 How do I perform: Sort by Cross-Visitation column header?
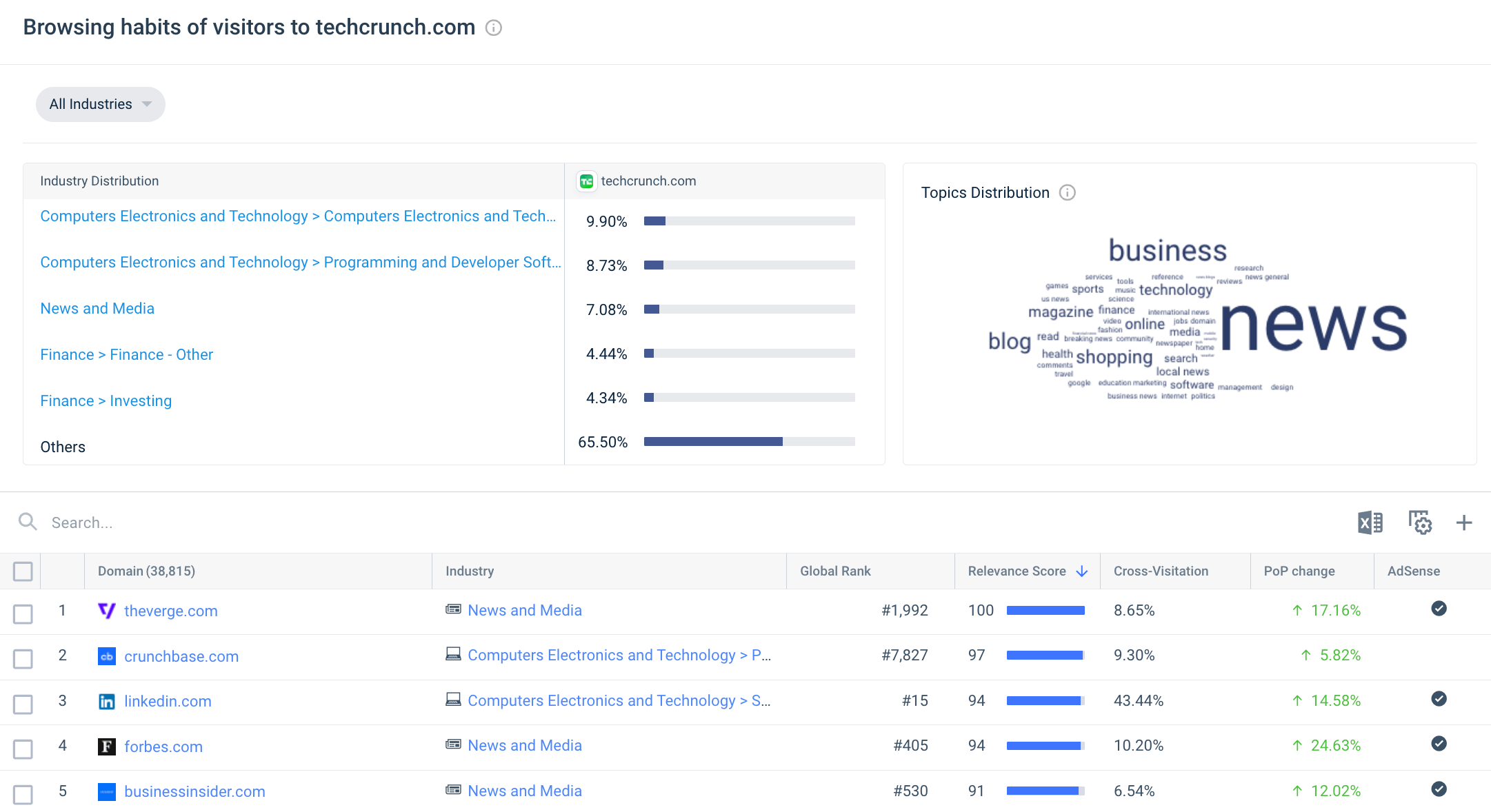click(x=1161, y=571)
